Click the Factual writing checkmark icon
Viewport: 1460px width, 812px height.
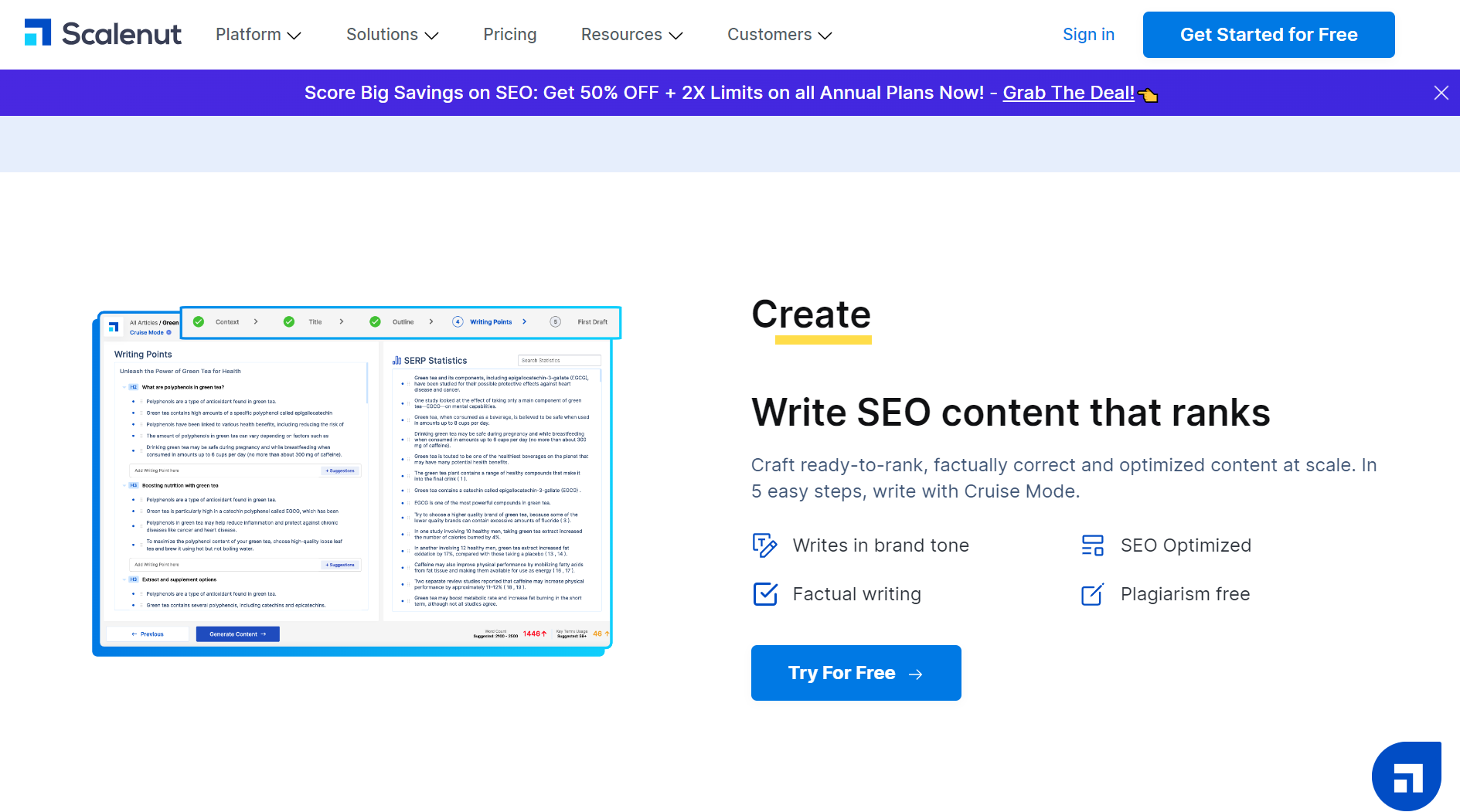(x=765, y=594)
